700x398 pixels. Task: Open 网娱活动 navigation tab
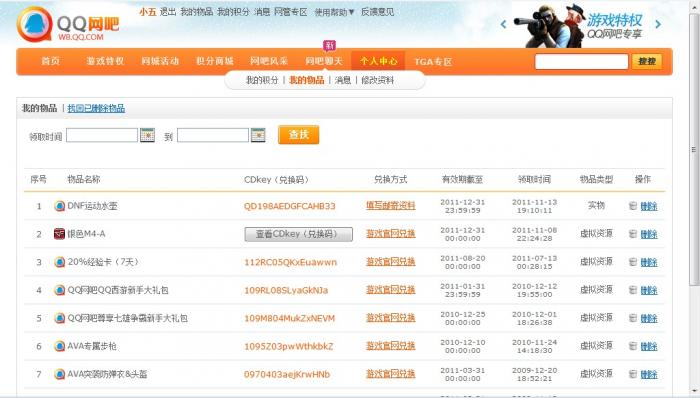click(160, 61)
